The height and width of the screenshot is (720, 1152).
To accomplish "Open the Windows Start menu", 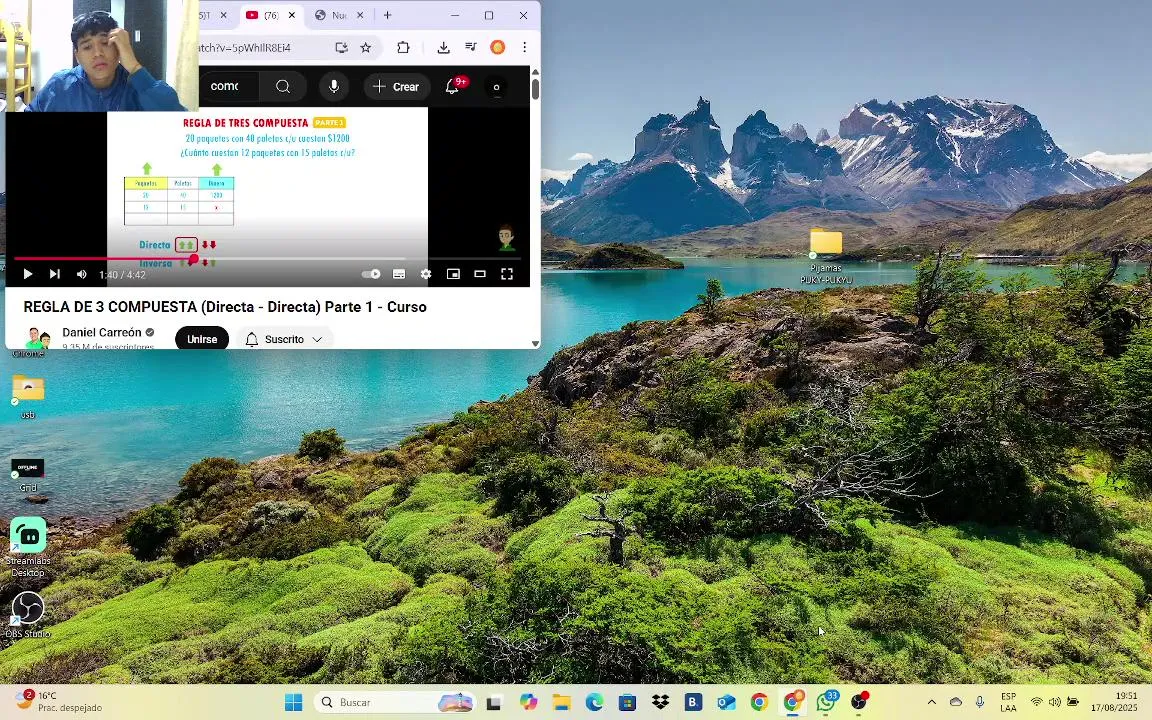I will (293, 702).
